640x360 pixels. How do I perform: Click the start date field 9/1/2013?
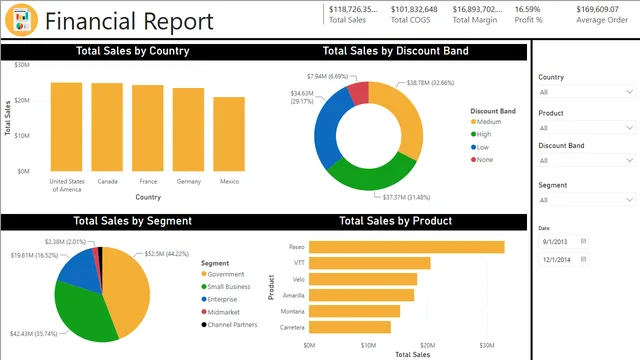[x=563, y=242]
